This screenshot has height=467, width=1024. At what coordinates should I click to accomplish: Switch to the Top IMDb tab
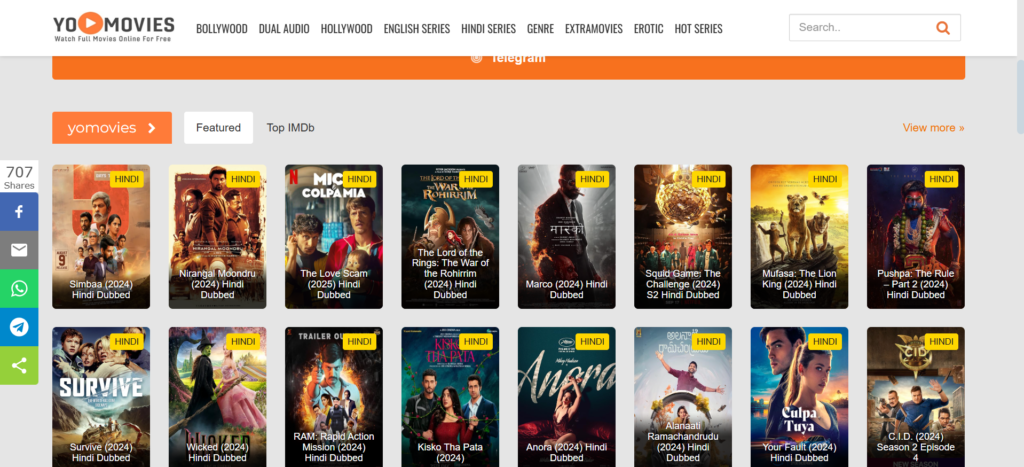pos(291,127)
